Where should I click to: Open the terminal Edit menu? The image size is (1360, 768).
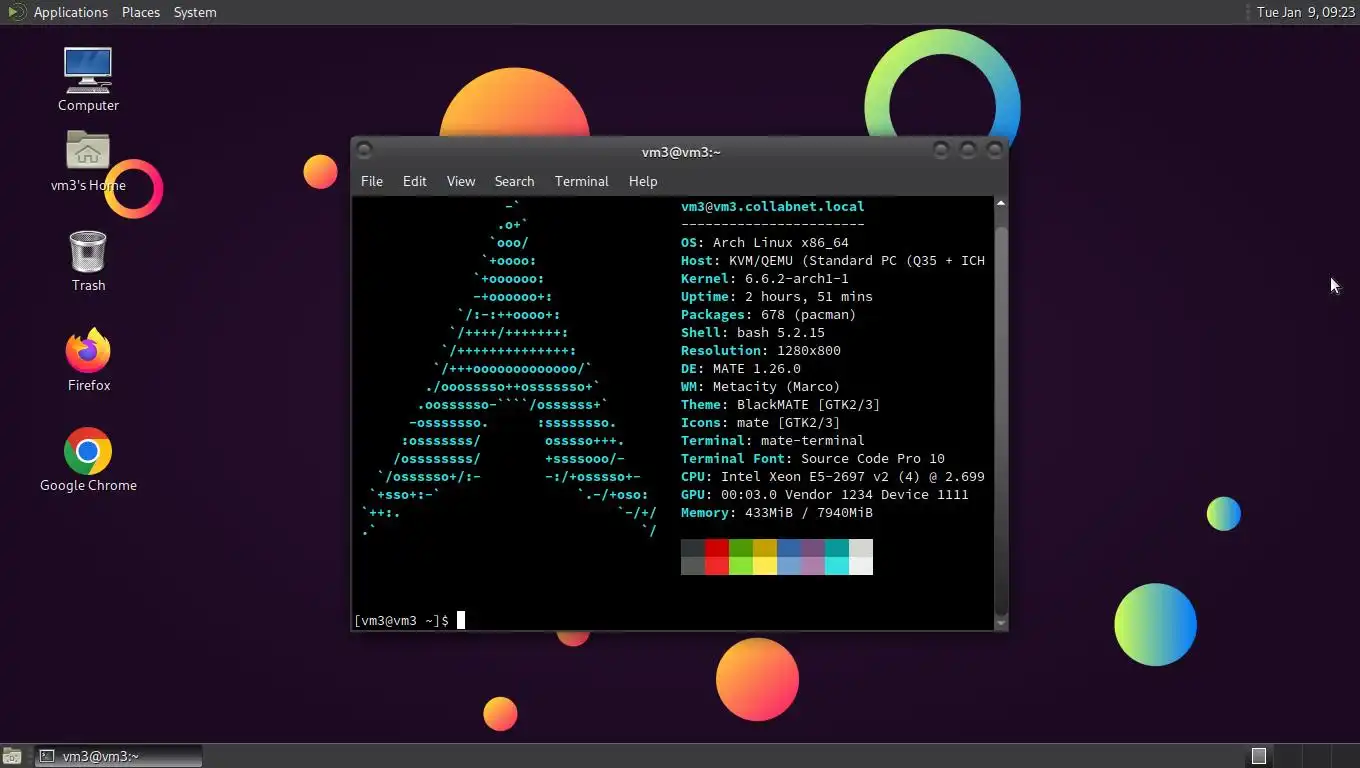click(415, 181)
